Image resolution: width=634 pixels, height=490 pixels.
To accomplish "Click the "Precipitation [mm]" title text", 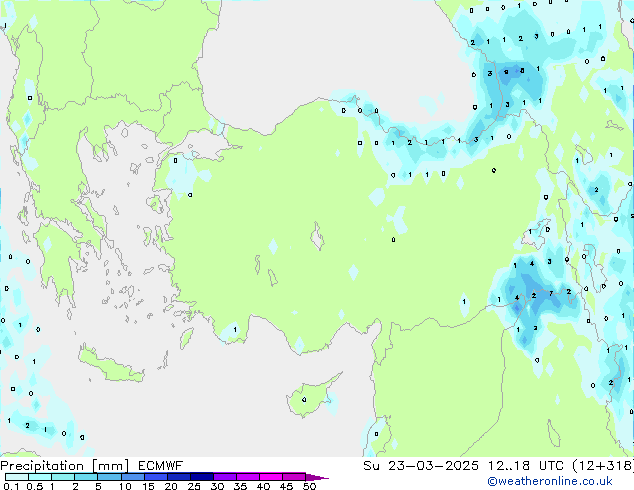I will pyautogui.click(x=65, y=466).
